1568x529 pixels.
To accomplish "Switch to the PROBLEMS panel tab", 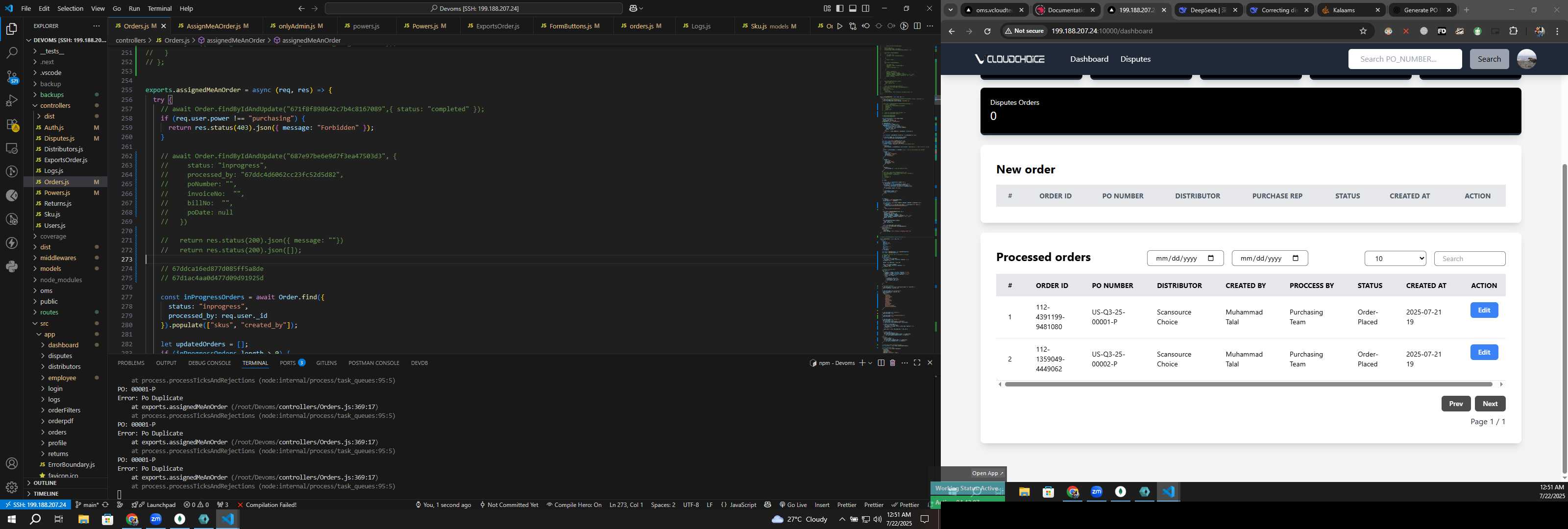I will 131,363.
